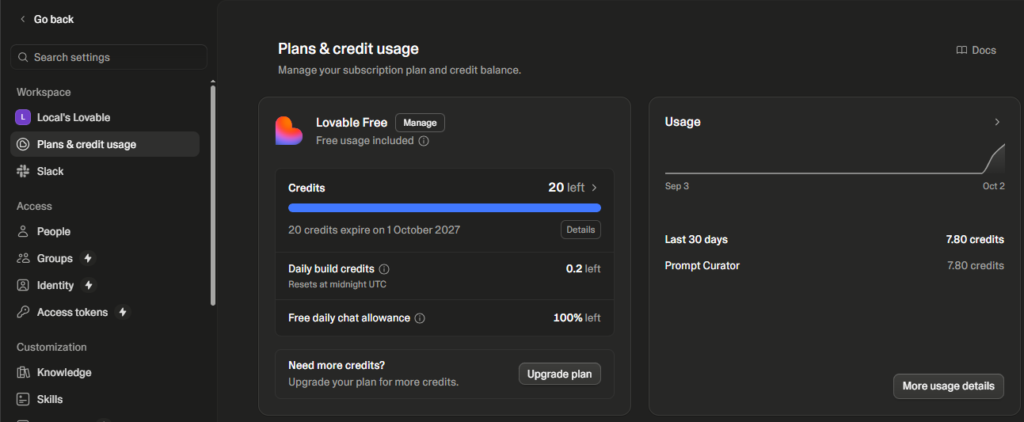Click the '20 left' credits value
1024x422 pixels.
pos(566,188)
